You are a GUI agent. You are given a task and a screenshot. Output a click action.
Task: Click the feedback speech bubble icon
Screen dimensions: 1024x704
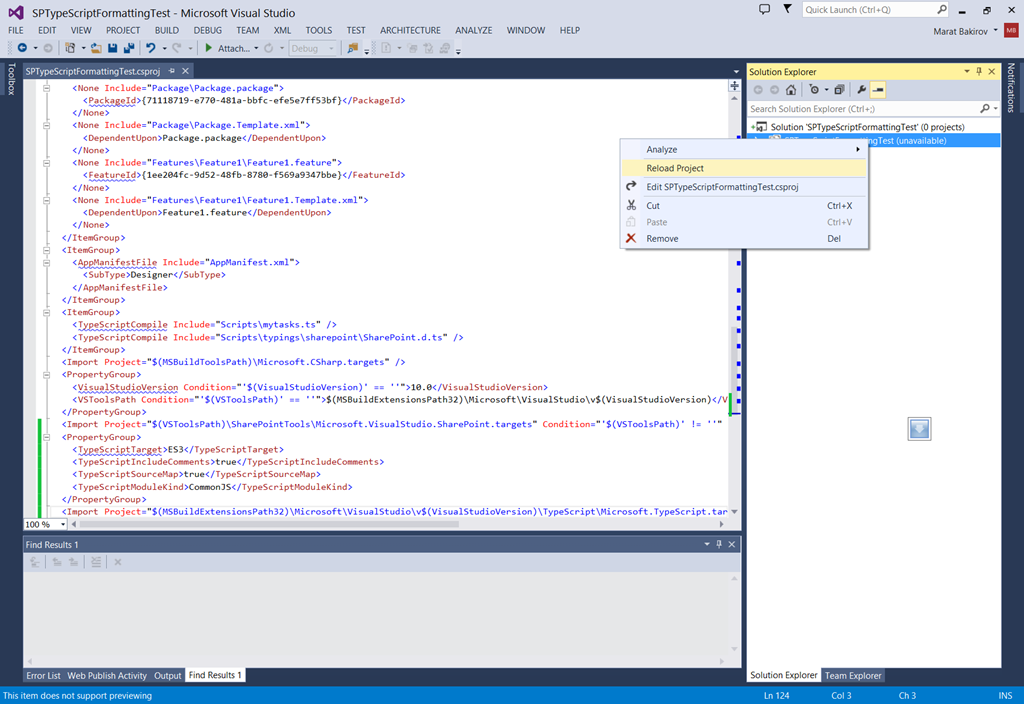coord(764,9)
